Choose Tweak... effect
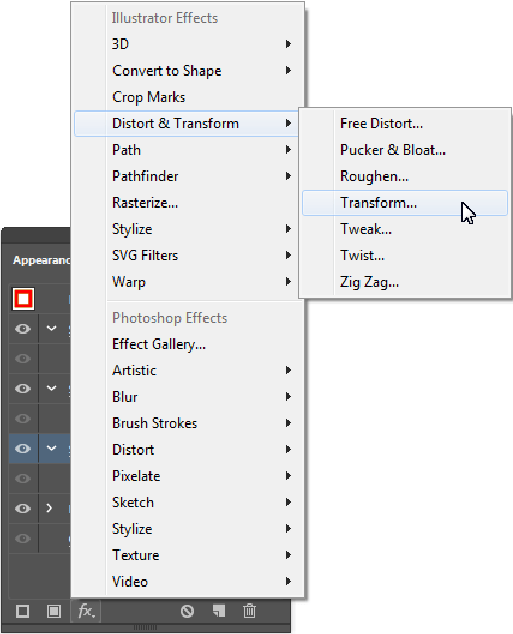 (x=405, y=229)
